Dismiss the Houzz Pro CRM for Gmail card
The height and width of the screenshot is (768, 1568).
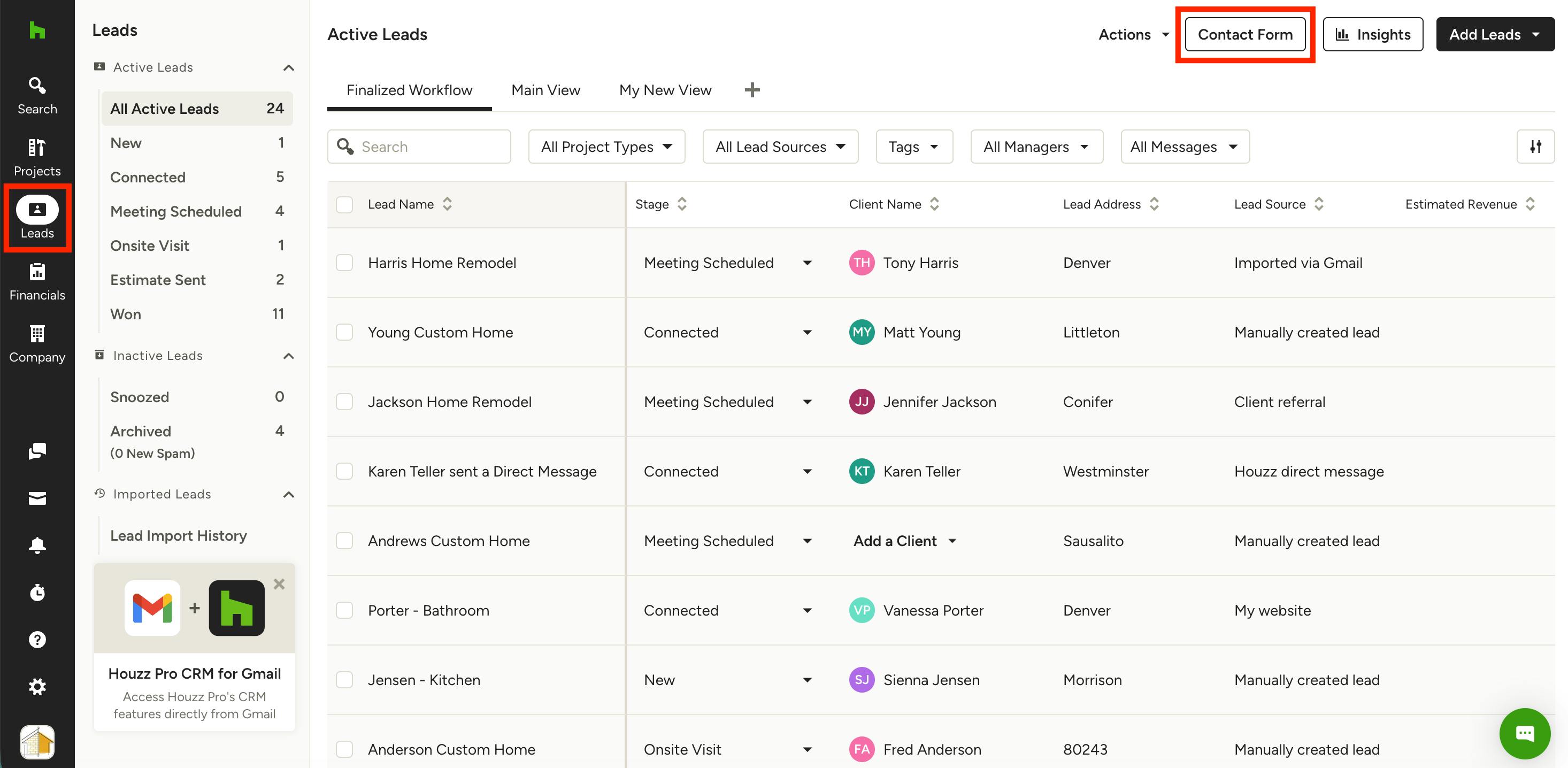tap(279, 583)
